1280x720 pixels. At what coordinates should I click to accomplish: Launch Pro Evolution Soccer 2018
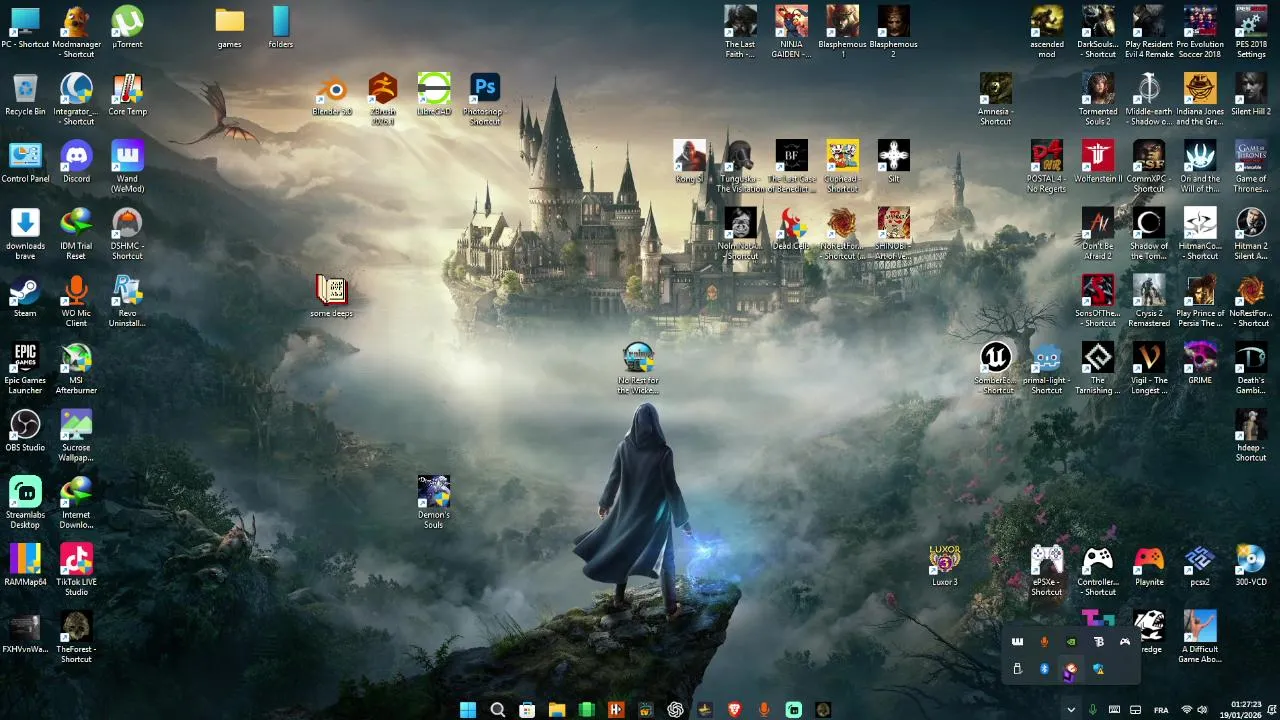coord(1200,32)
